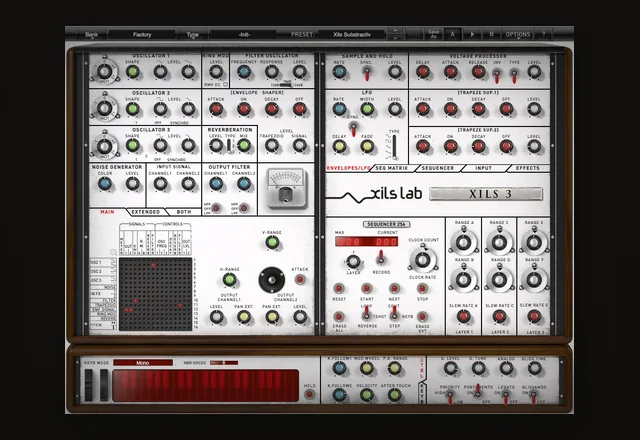Screen dimensions: 640x440
Task: Toggle the Sample and Hold Sync switch
Action: (367, 73)
